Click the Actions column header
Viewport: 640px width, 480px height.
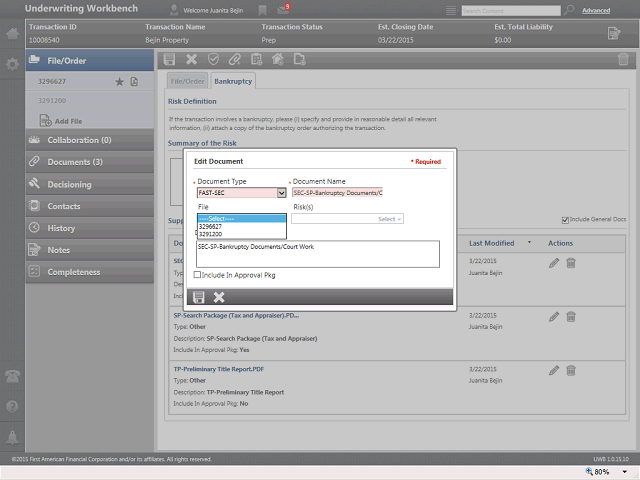pyautogui.click(x=560, y=243)
